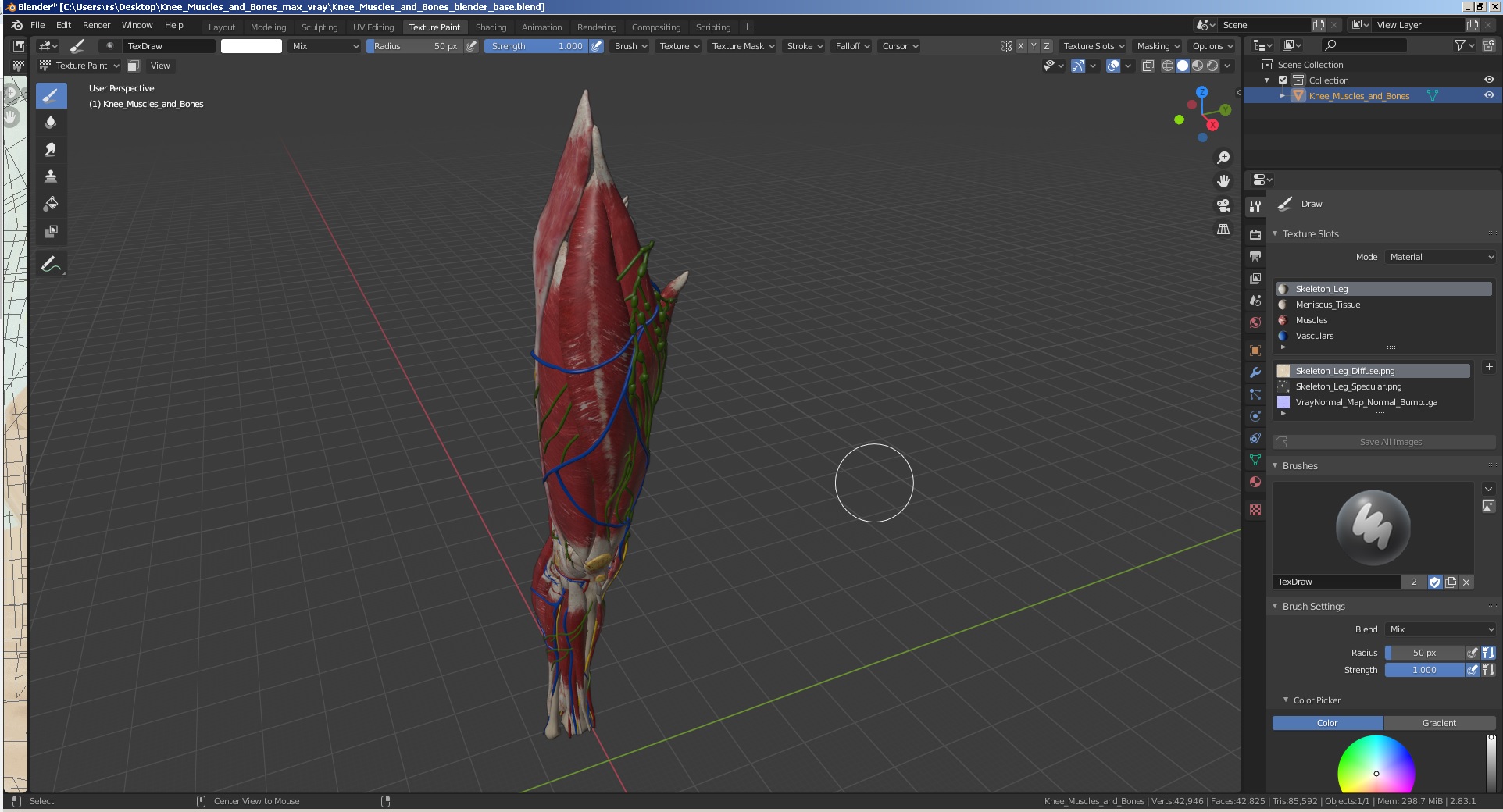The width and height of the screenshot is (1503, 812).
Task: Switch to the UV Editing workspace tab
Action: click(x=373, y=27)
